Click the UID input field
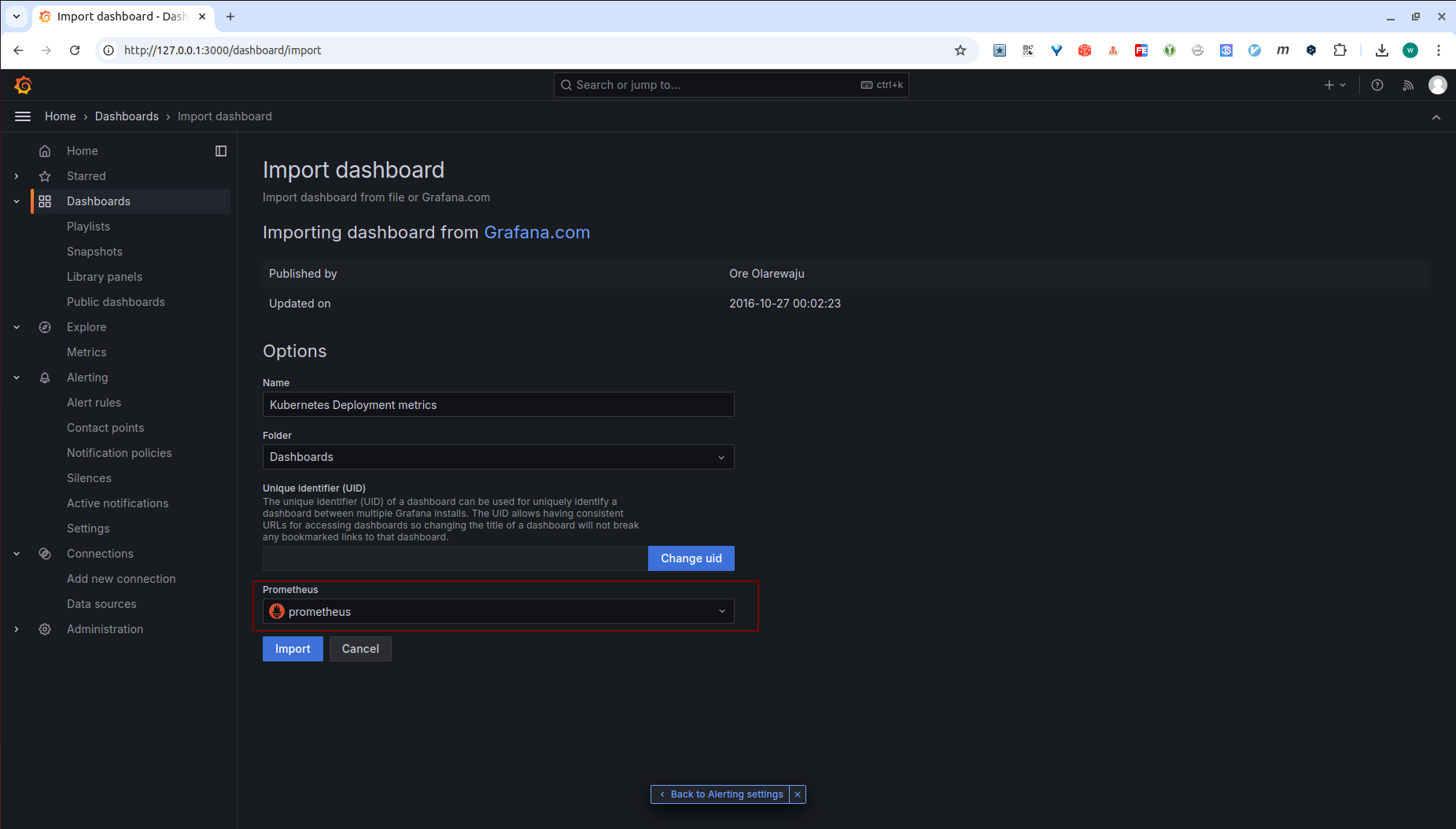Image resolution: width=1456 pixels, height=829 pixels. 455,558
